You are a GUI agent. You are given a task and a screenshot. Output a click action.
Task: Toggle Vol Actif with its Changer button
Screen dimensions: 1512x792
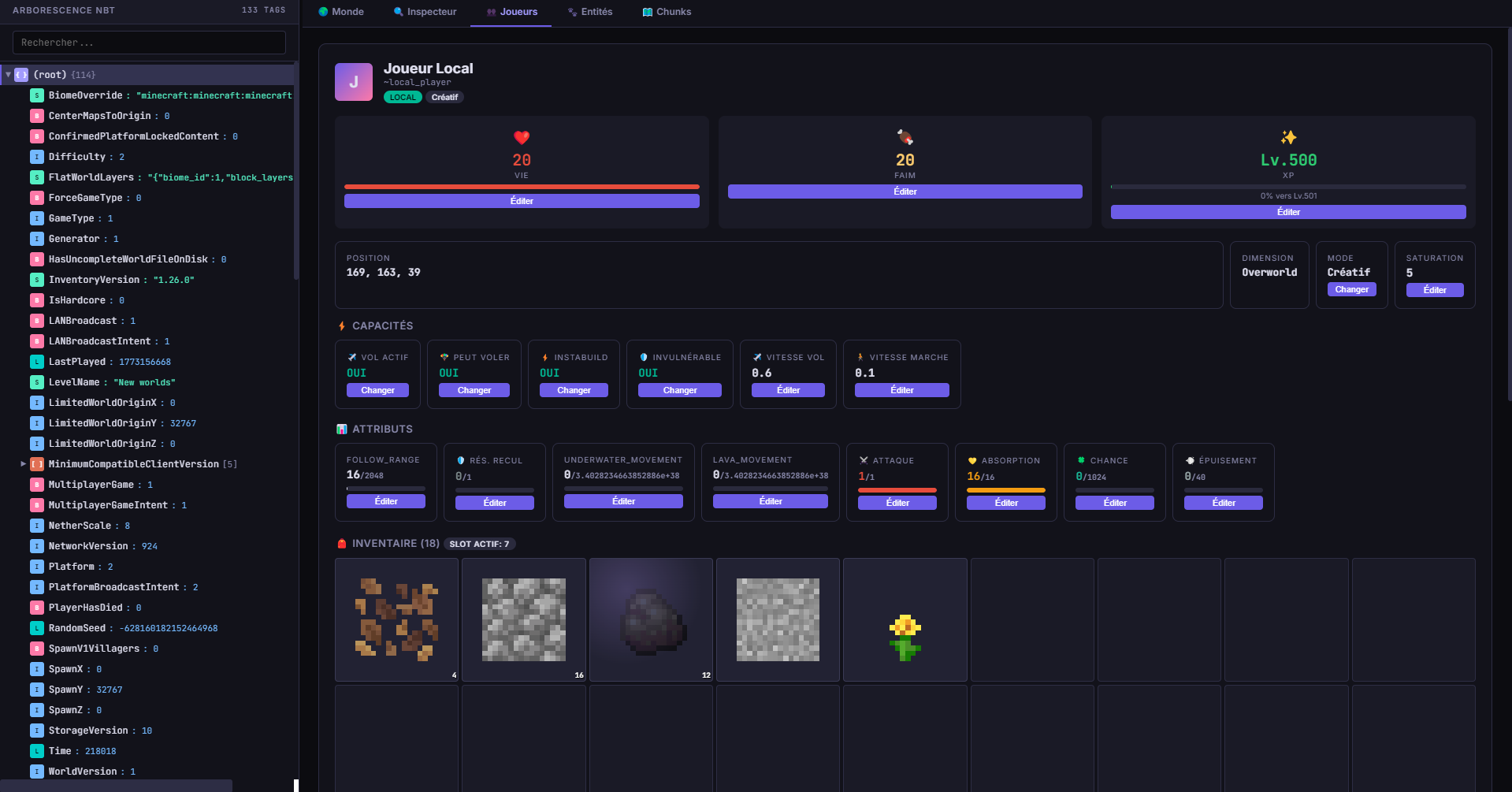click(377, 390)
